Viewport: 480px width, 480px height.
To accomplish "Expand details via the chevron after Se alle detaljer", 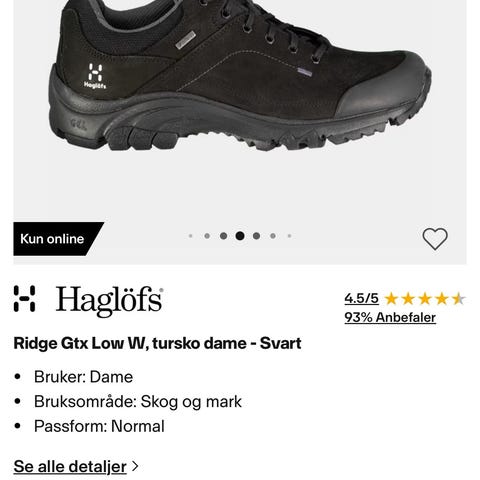I will click(x=135, y=466).
